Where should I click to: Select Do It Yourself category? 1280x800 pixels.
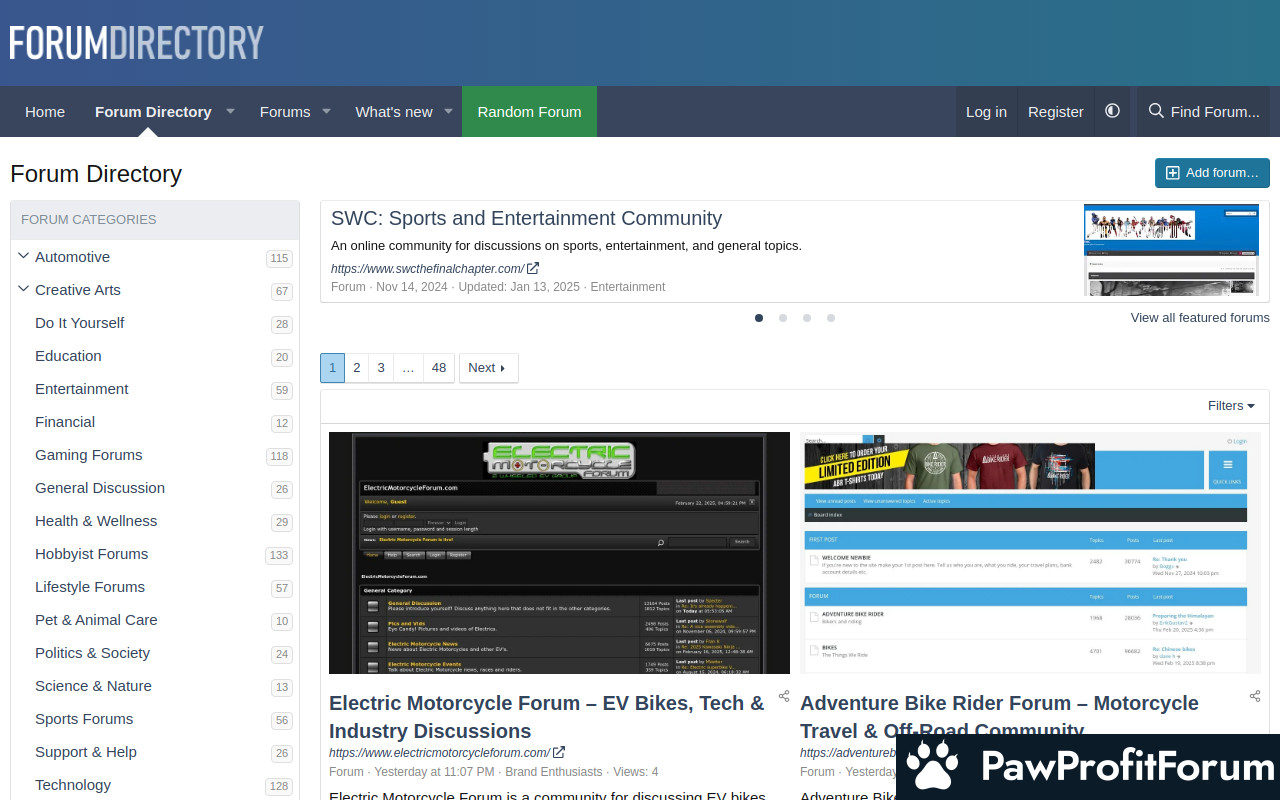(80, 322)
